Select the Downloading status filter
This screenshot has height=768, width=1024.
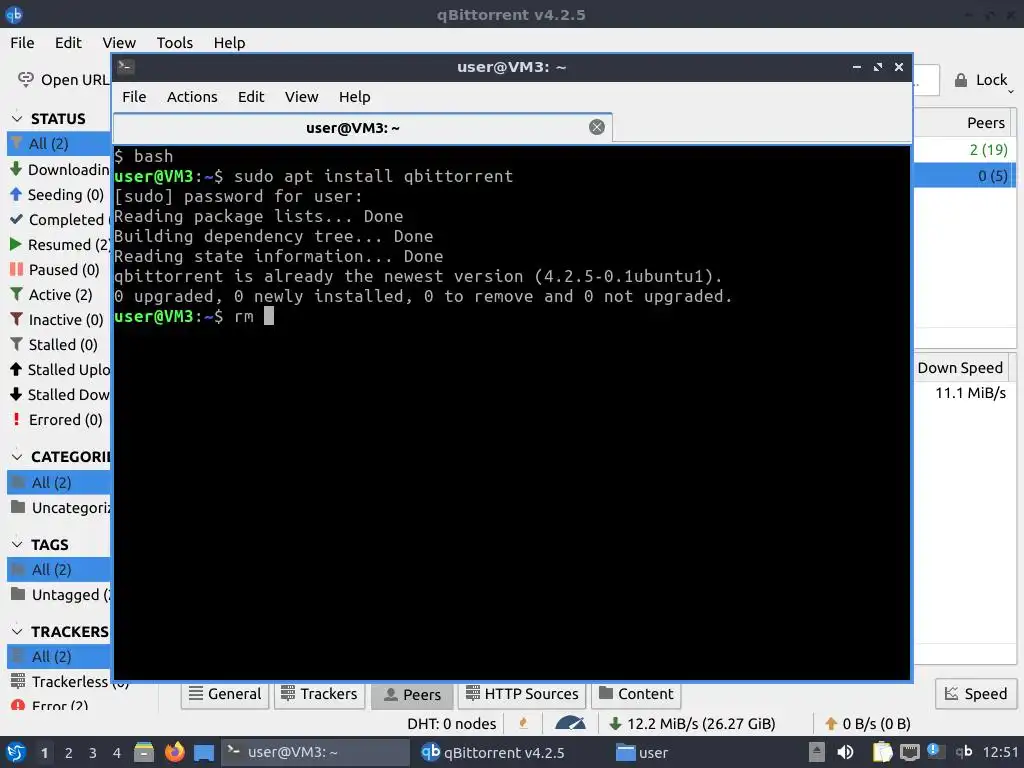[59, 169]
